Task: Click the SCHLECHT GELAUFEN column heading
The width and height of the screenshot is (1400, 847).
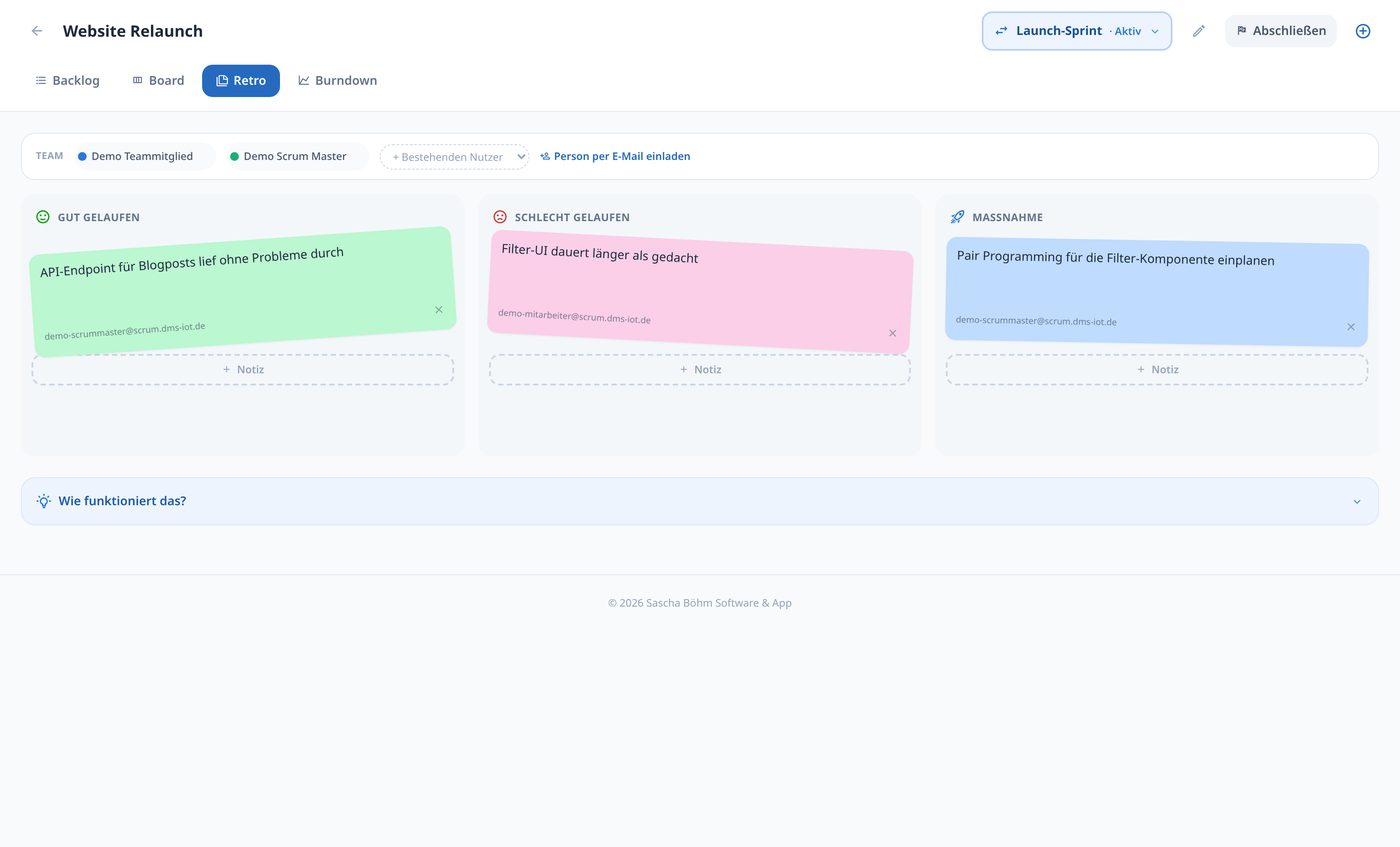Action: point(572,217)
